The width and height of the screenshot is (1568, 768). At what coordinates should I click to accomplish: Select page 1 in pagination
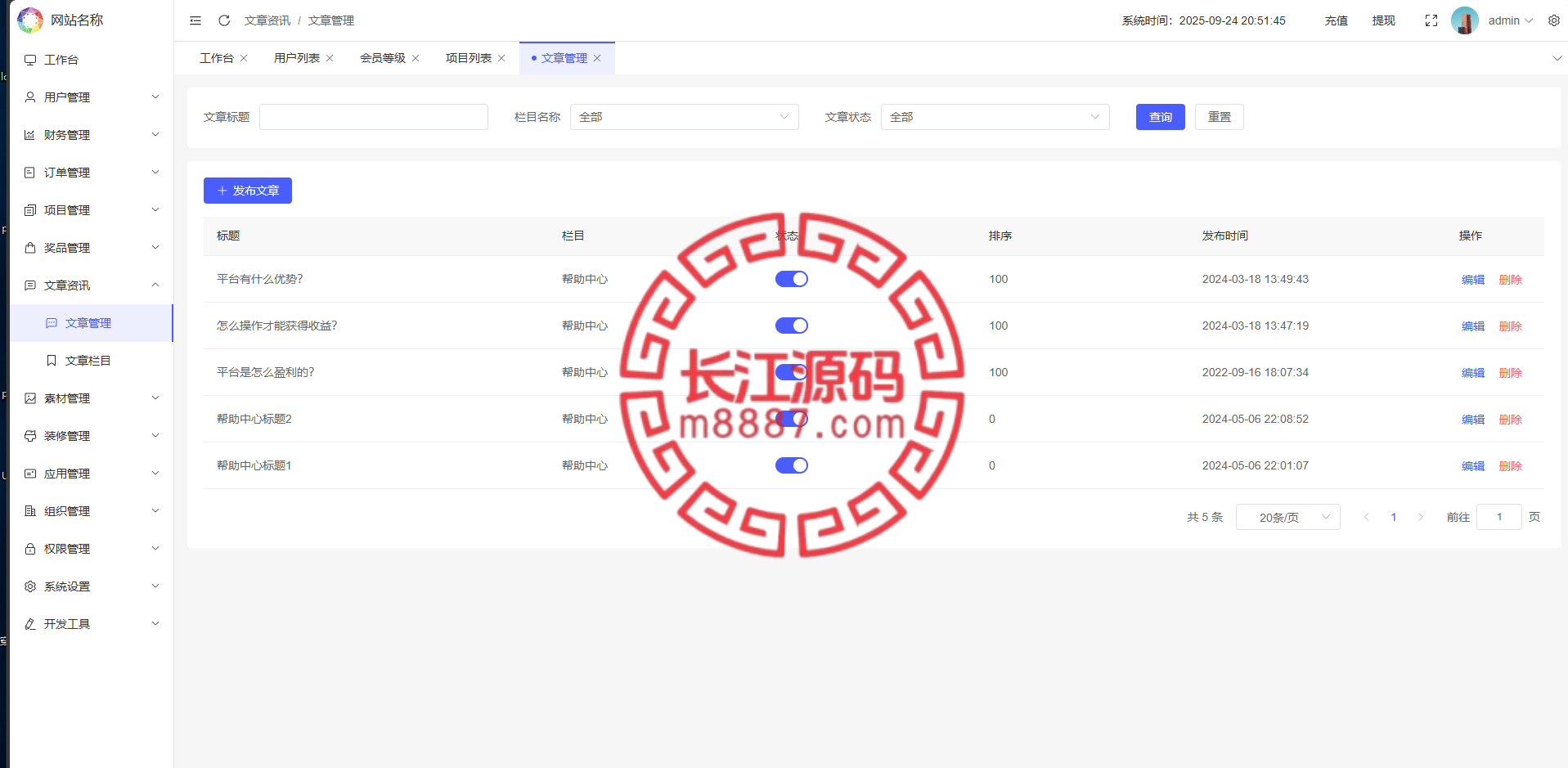tap(1394, 517)
